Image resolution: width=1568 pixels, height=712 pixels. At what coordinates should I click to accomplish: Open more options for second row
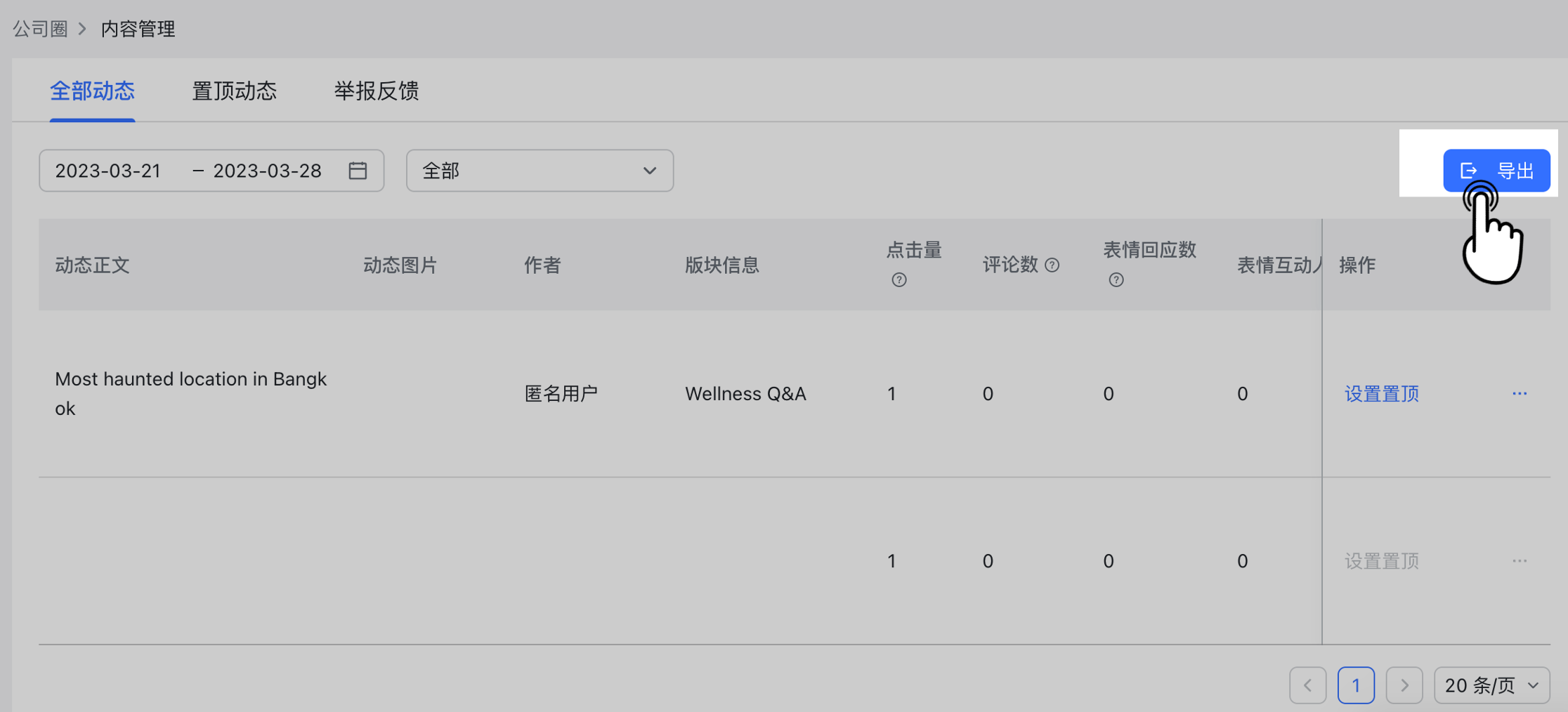(x=1520, y=561)
